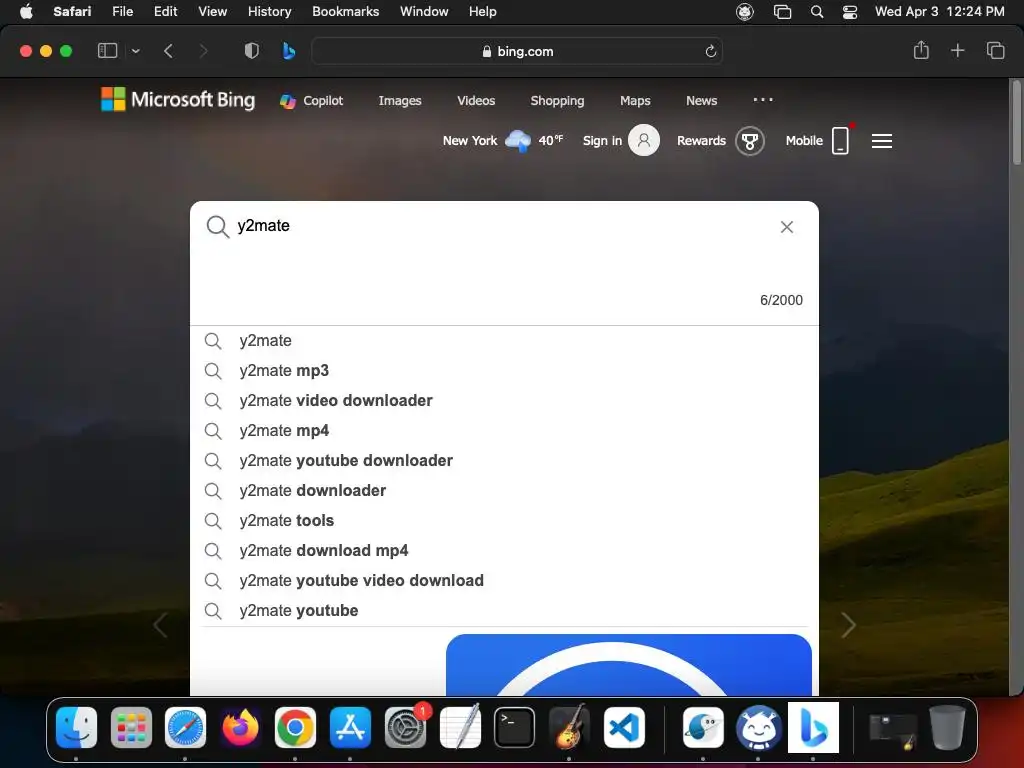This screenshot has height=768, width=1024.
Task: Open Finder from the dock
Action: [76, 727]
